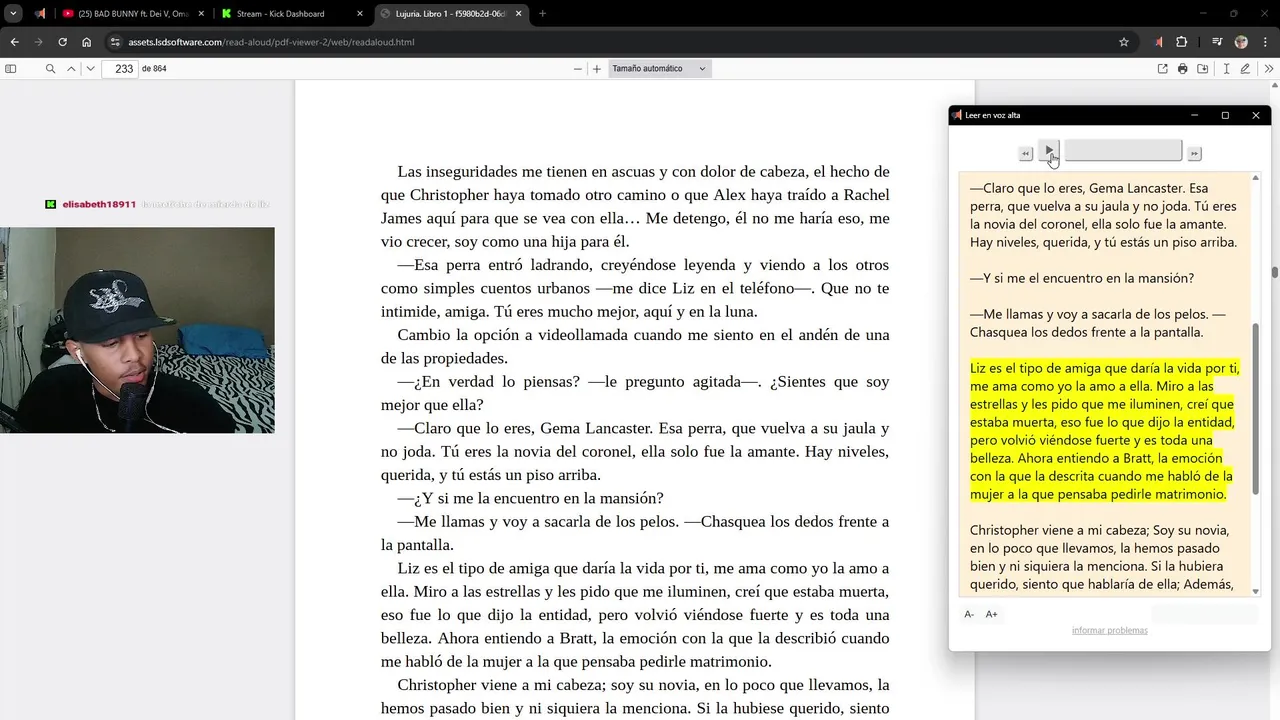Click paragraph 'Christopher viene a mi cabeza' in panel
Image resolution: width=1280 pixels, height=720 pixels.
[x=1103, y=557]
